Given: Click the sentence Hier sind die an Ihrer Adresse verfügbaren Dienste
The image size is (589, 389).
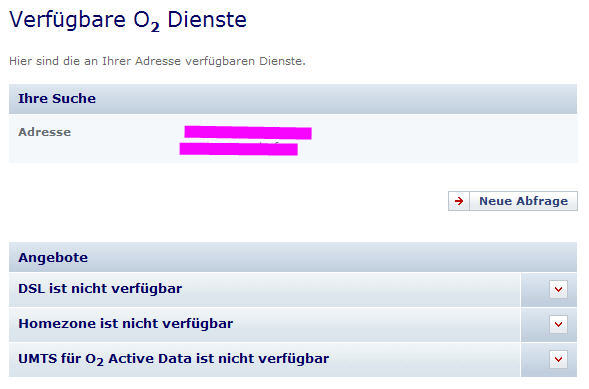Looking at the screenshot, I should 157,61.
